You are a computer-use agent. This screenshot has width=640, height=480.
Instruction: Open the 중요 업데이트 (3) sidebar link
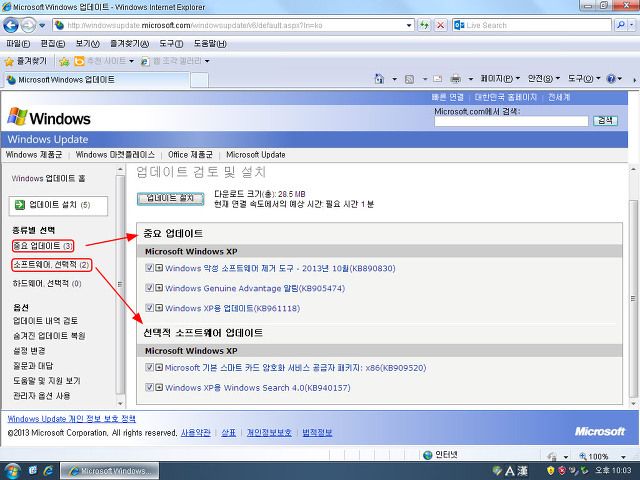[43, 246]
